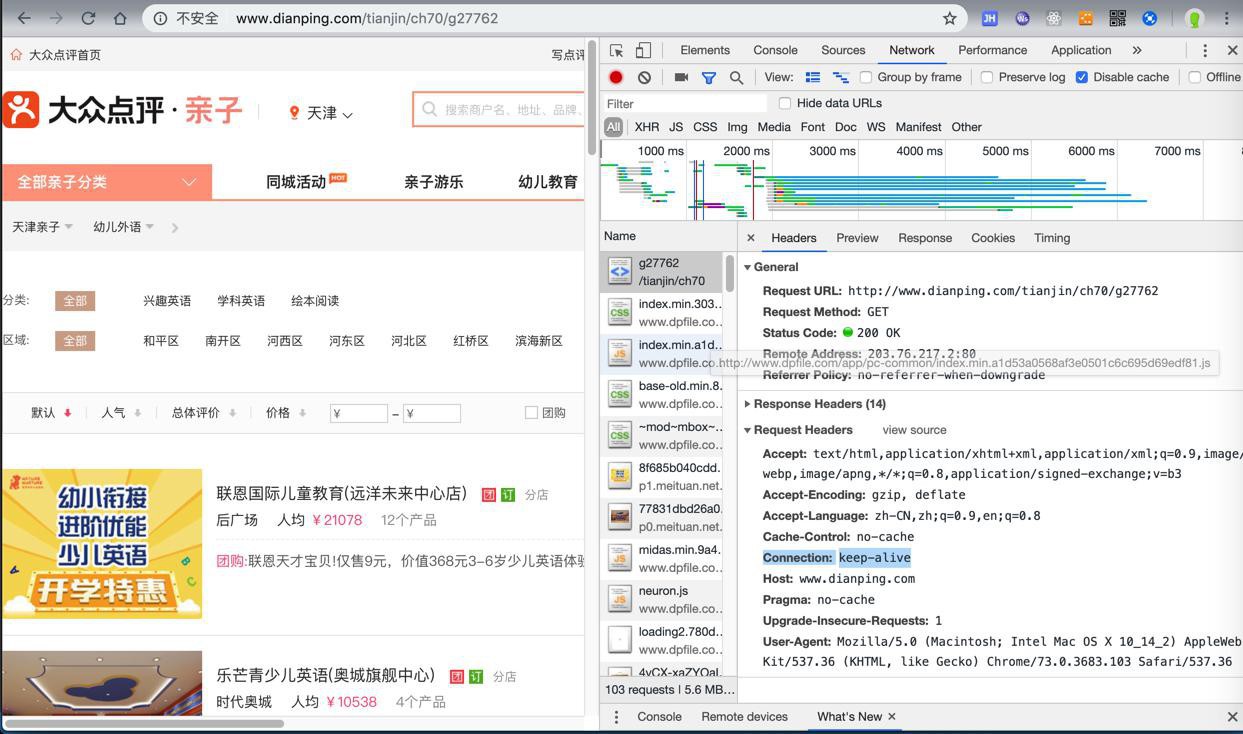Open the 幼儿外语 breadcrumb dropdown

[123, 227]
